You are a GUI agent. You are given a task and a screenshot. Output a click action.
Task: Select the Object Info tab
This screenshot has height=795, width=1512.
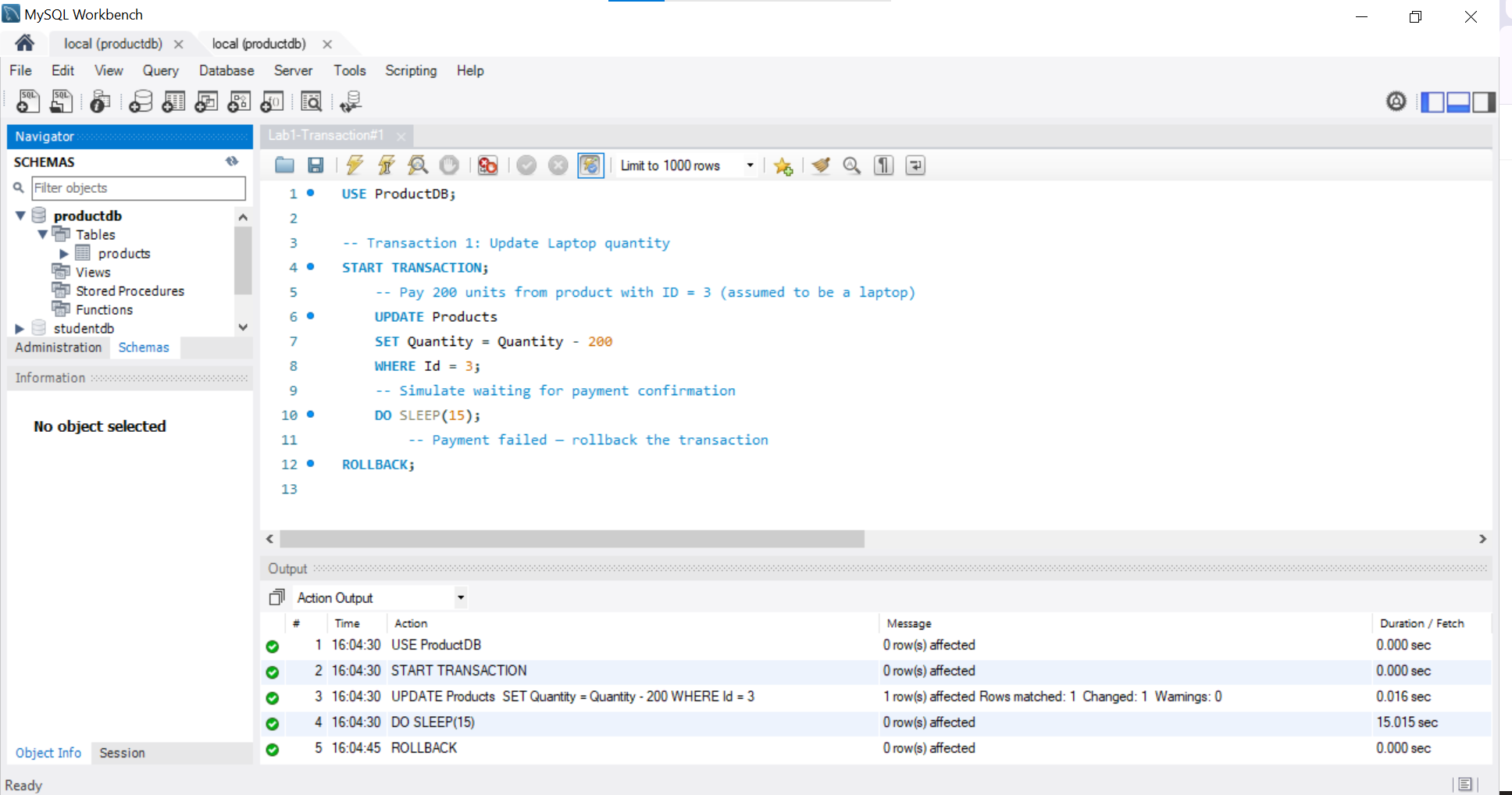click(x=48, y=753)
